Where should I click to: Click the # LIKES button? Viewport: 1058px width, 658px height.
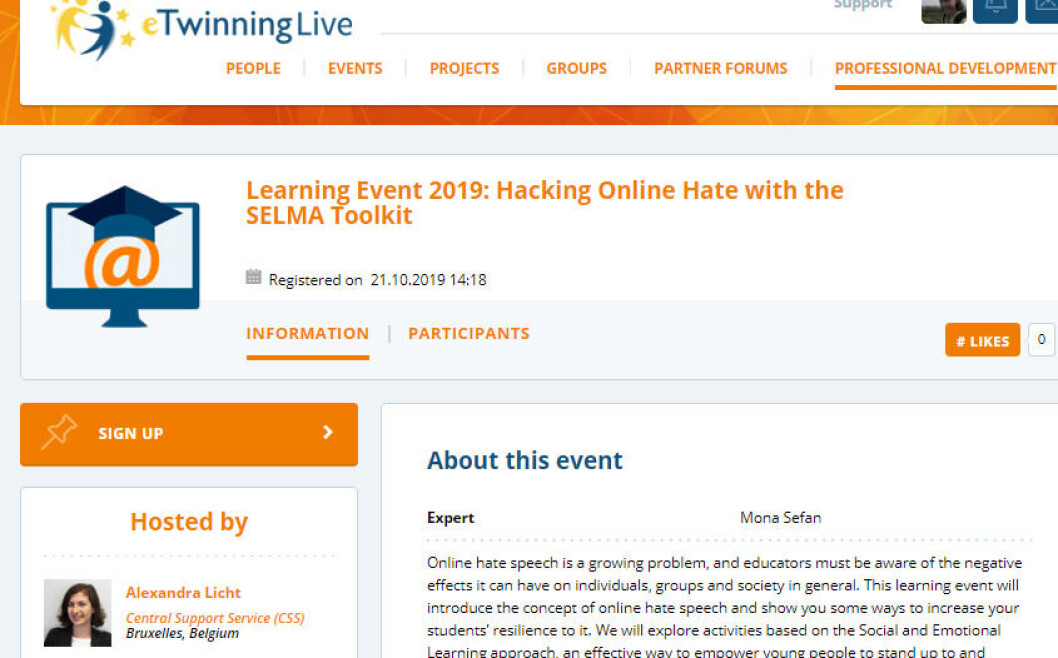[x=982, y=340]
